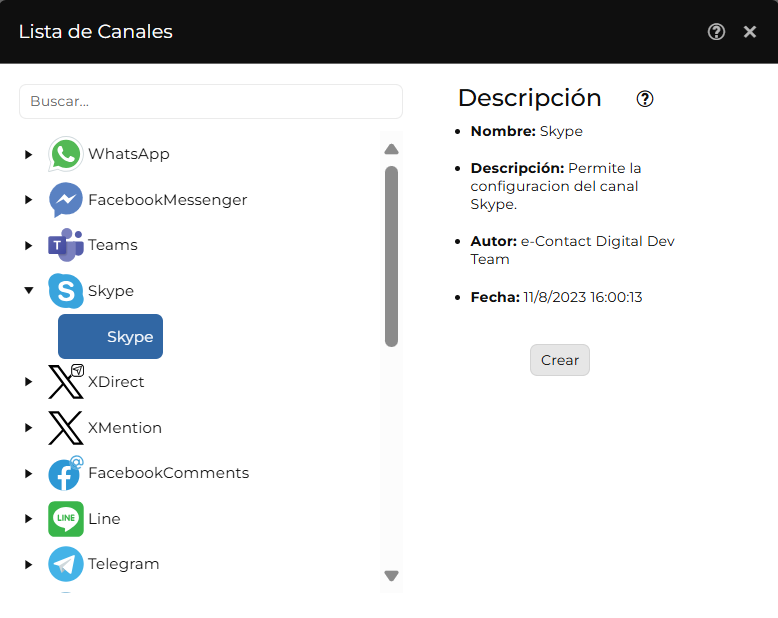
Task: Select the FacebookComments label in list
Action: coord(169,473)
